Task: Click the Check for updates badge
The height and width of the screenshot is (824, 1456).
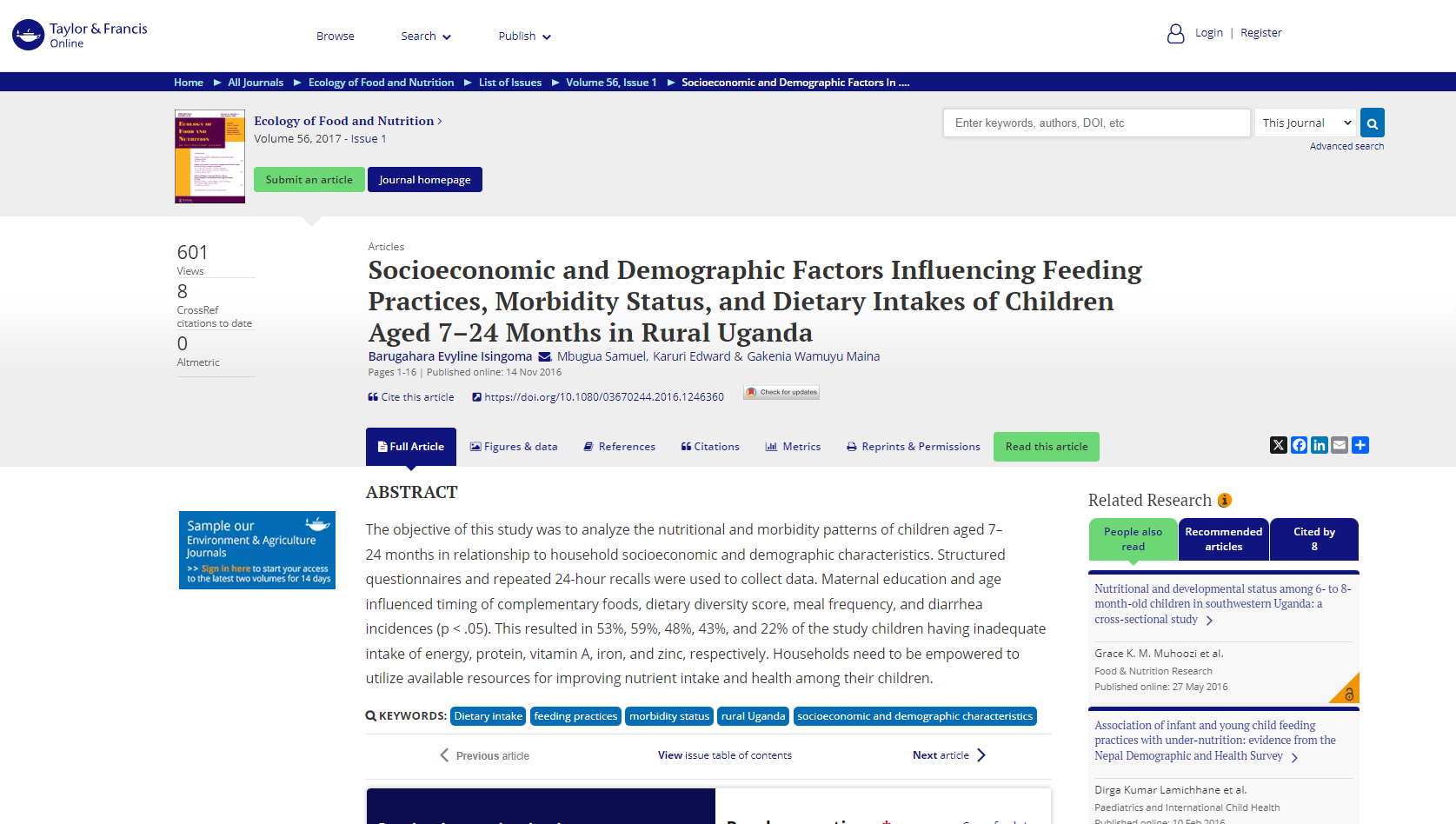Action: (781, 393)
